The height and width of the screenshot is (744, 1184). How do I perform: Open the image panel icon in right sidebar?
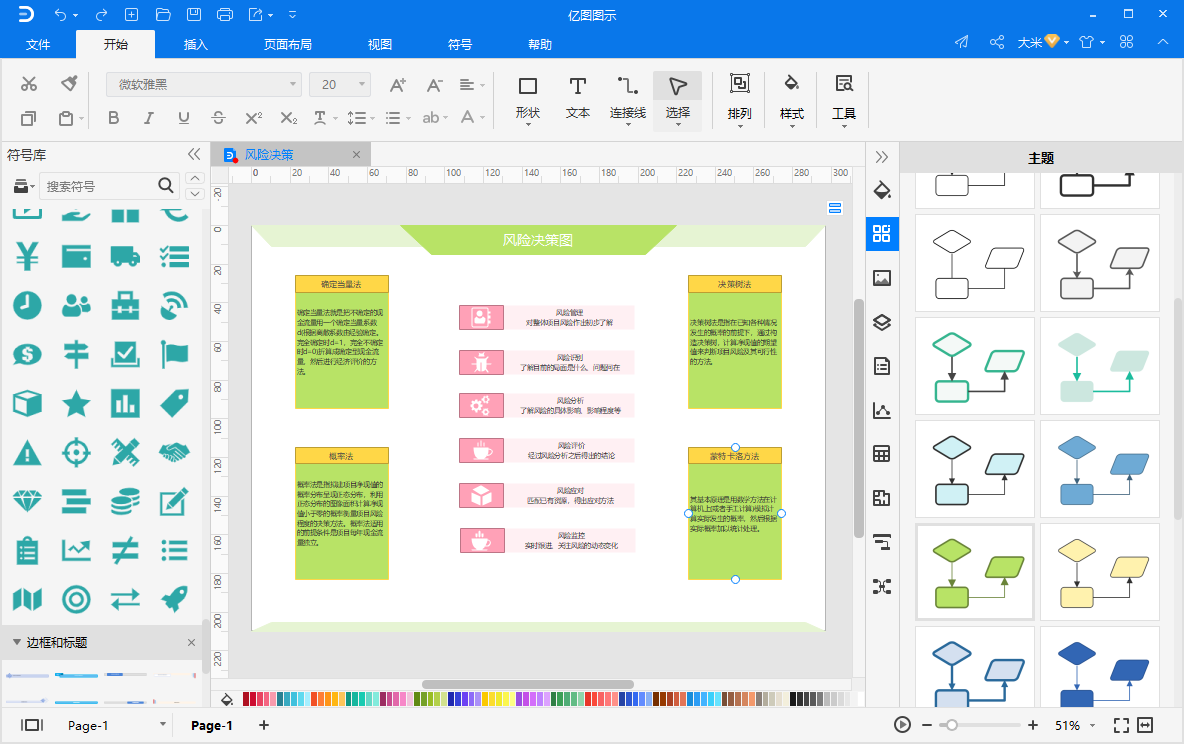(x=881, y=278)
